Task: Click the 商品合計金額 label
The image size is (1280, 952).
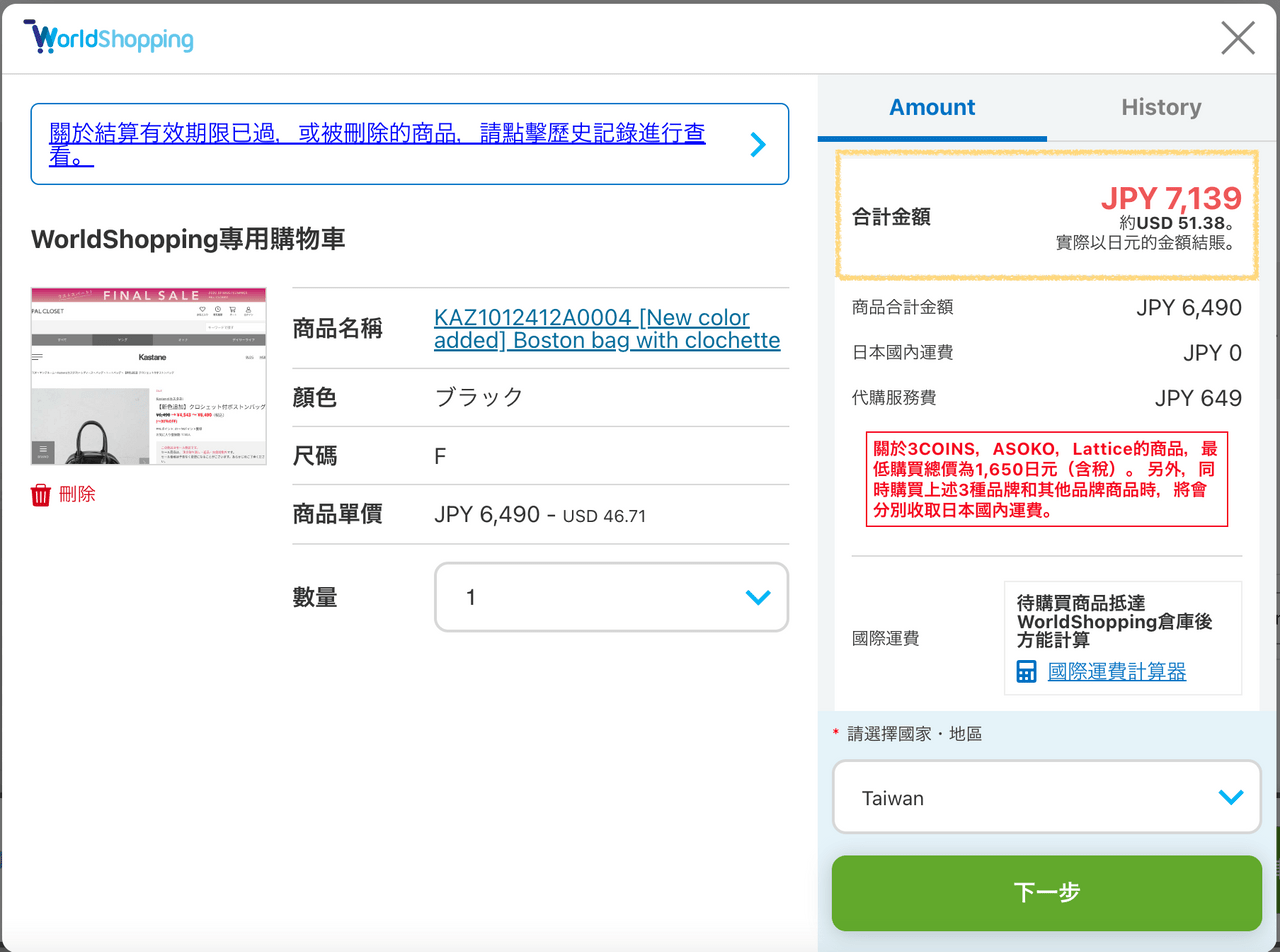Action: tap(902, 307)
